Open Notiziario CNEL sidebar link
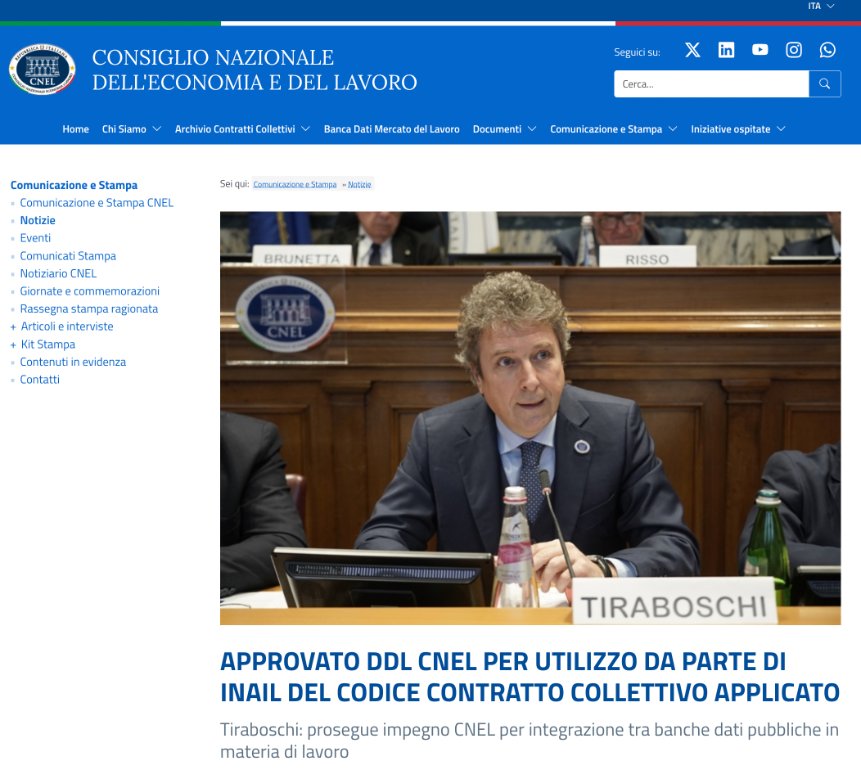The height and width of the screenshot is (770, 861). (x=58, y=274)
